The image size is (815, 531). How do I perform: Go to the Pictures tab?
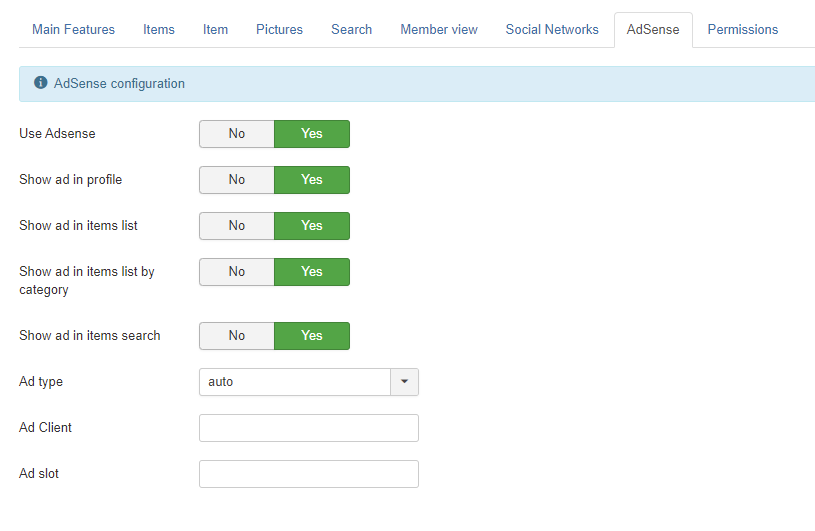[x=279, y=30]
